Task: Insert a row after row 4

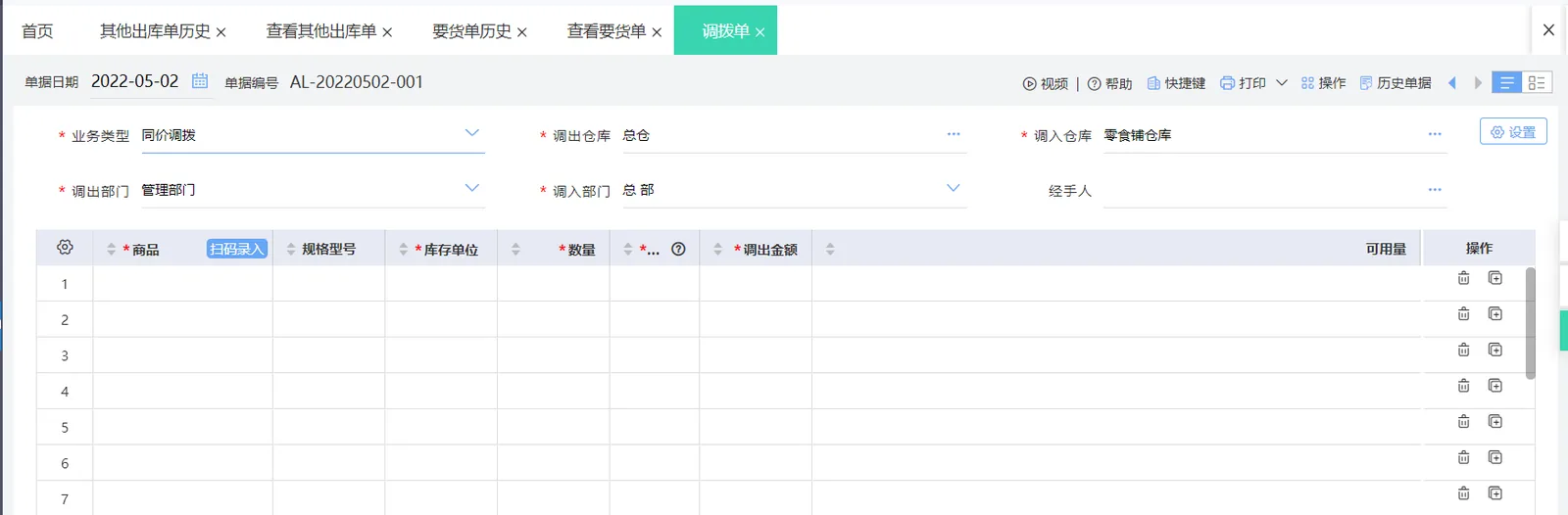Action: click(1495, 386)
